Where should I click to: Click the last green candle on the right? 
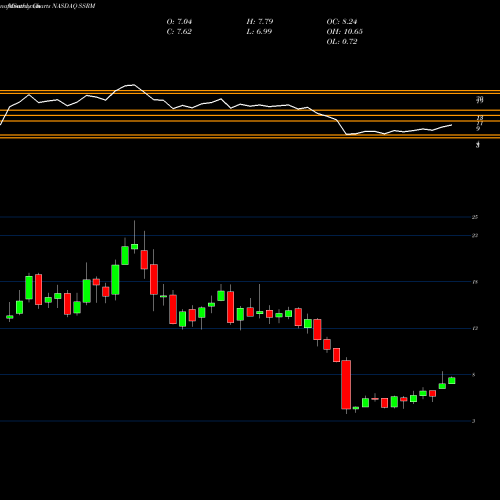point(452,381)
